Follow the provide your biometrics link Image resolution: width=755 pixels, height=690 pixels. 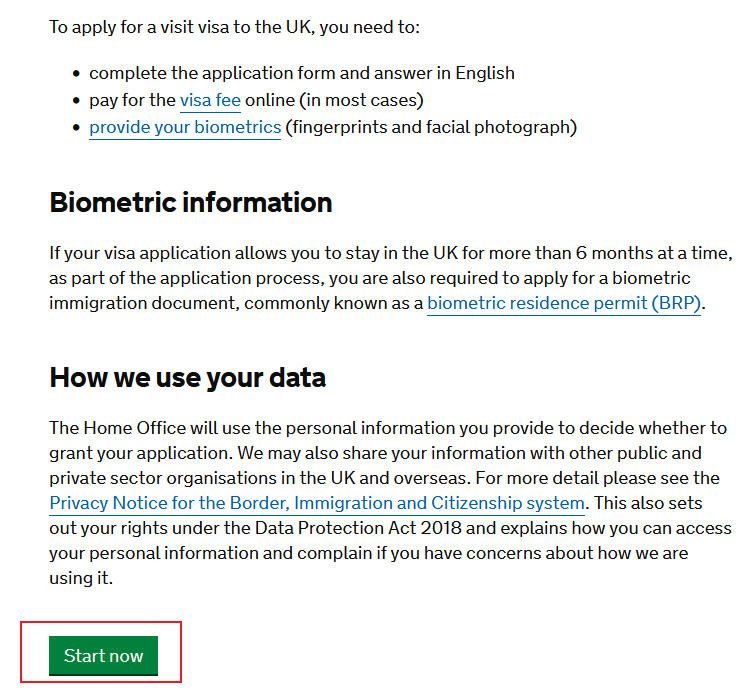point(185,127)
